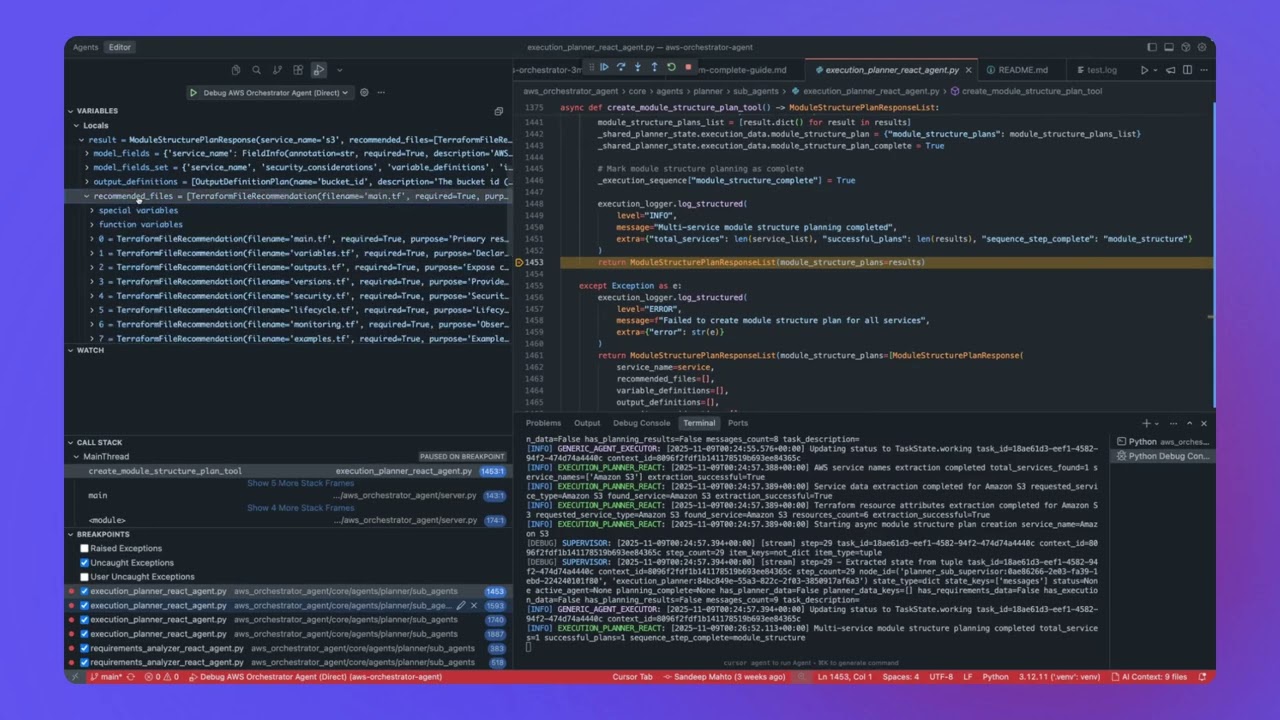The height and width of the screenshot is (720, 1280).
Task: Step out in debug toolbar
Action: pyautogui.click(x=654, y=67)
